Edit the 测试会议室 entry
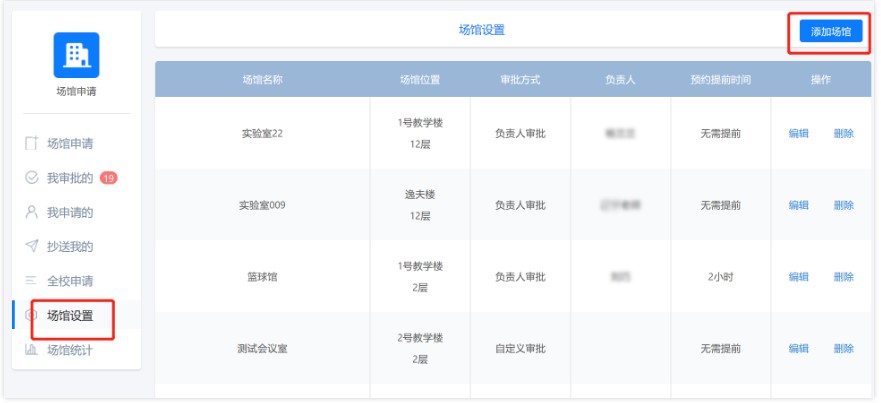 click(798, 349)
